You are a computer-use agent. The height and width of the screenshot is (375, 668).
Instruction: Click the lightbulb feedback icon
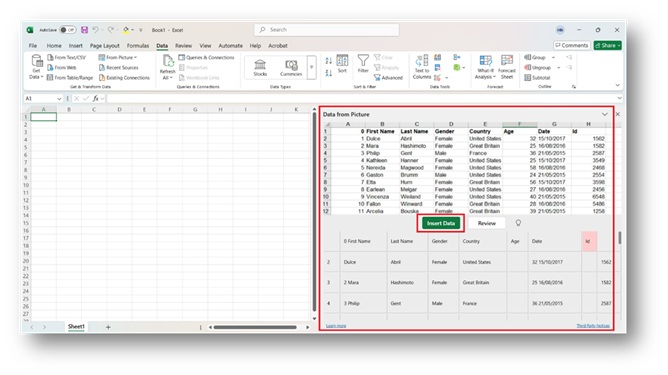[x=518, y=223]
